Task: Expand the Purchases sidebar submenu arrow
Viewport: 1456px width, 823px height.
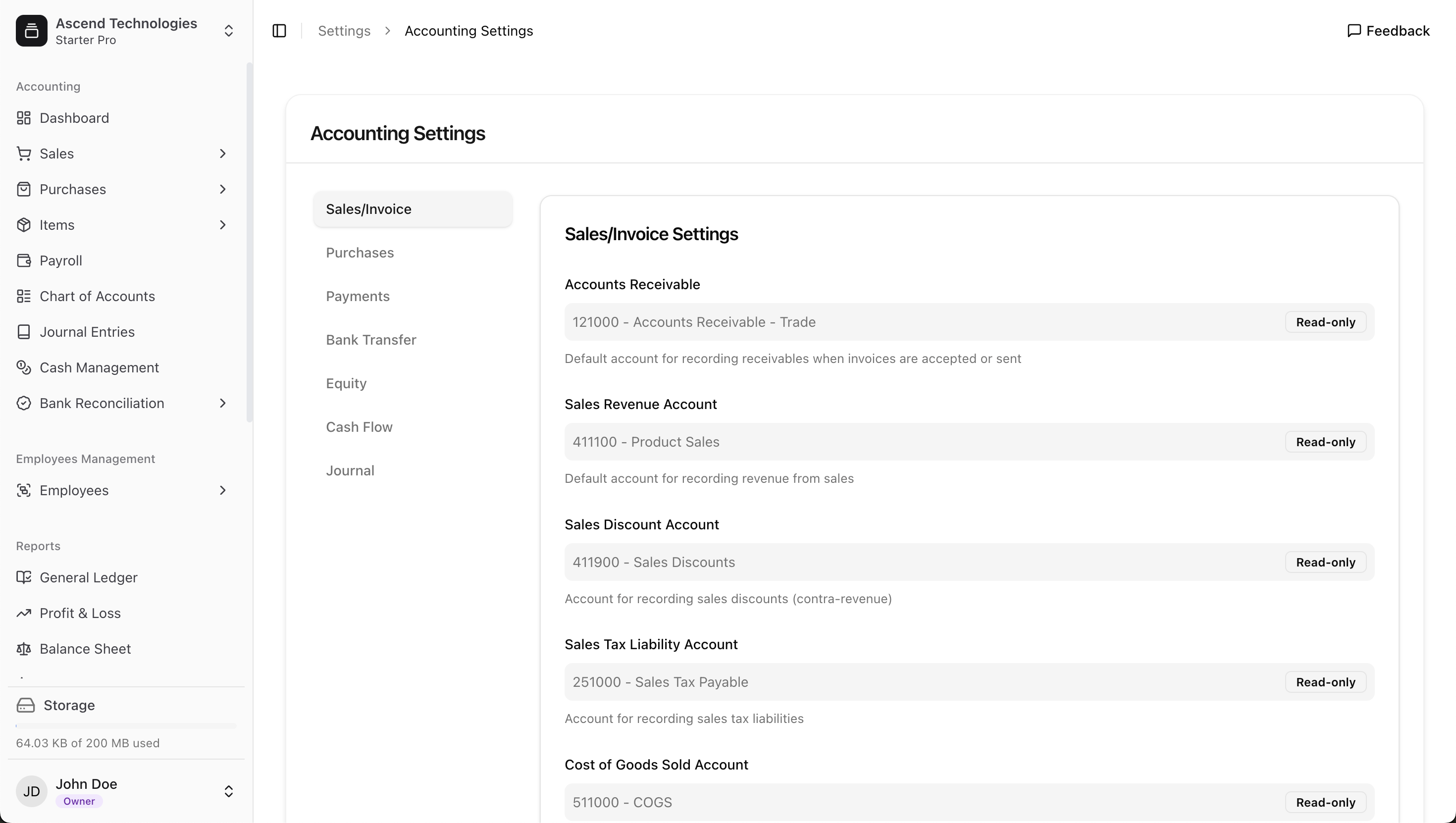Action: point(223,189)
